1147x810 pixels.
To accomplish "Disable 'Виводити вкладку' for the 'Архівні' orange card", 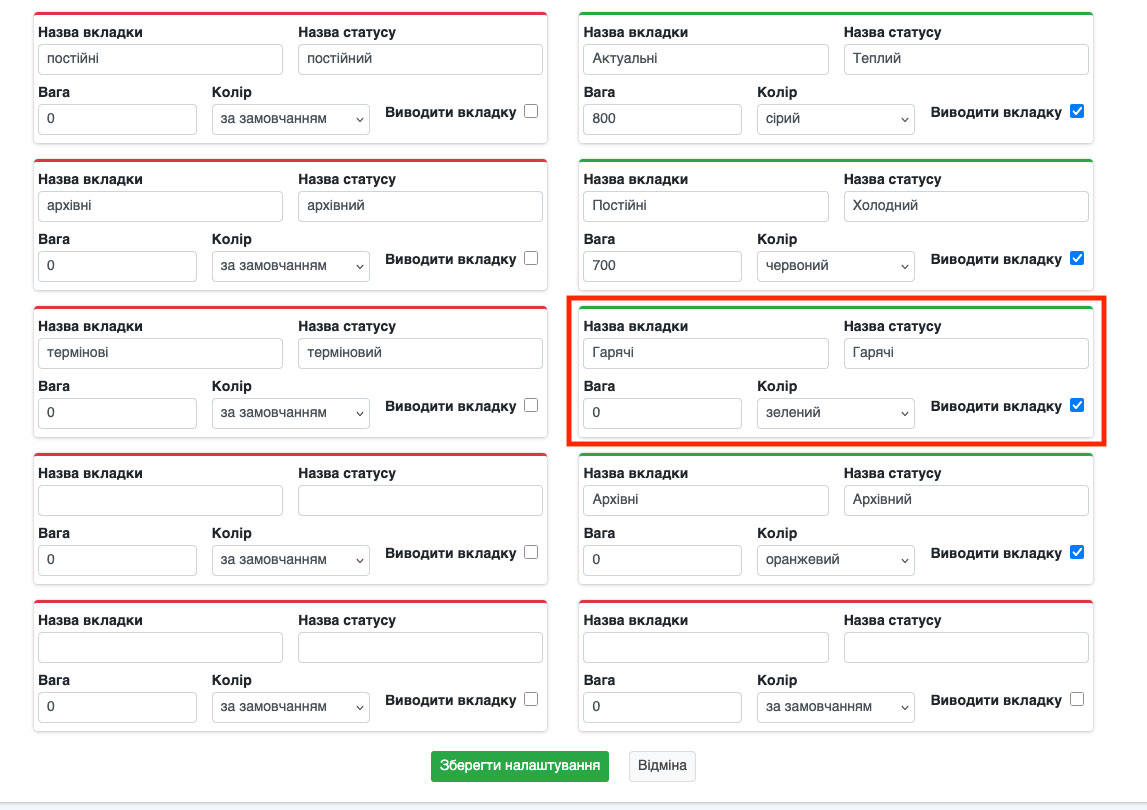I will tap(1076, 552).
